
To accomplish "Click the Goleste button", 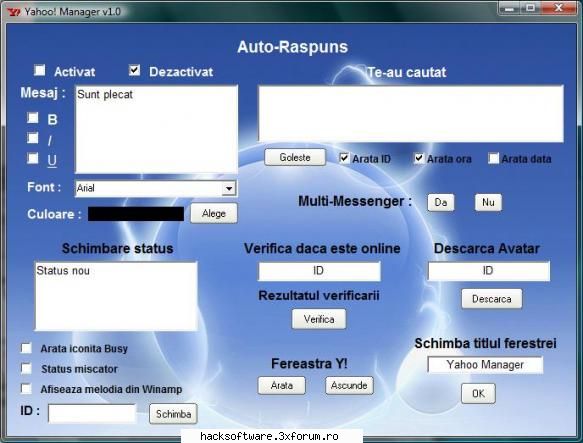I will pos(295,157).
